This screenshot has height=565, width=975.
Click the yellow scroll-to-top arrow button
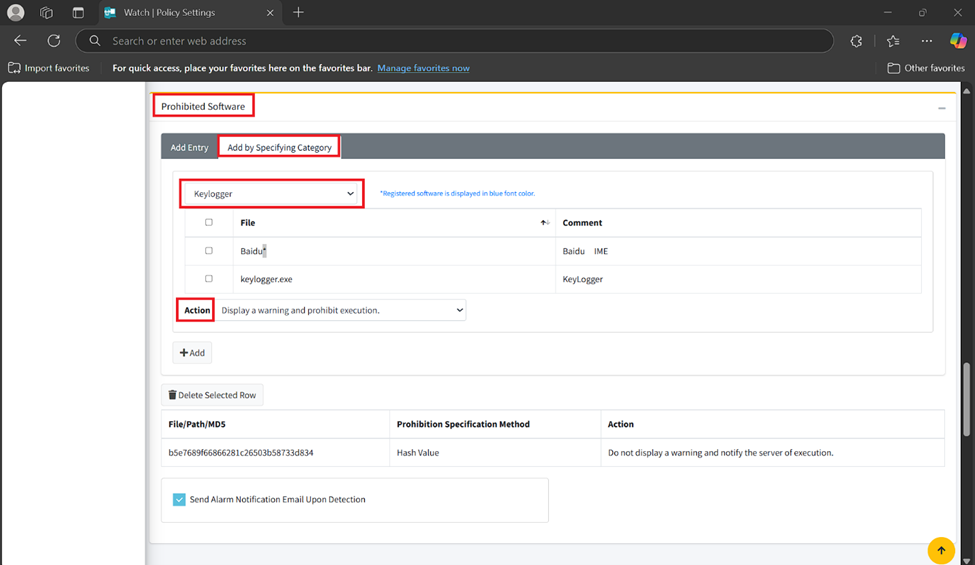[941, 550]
